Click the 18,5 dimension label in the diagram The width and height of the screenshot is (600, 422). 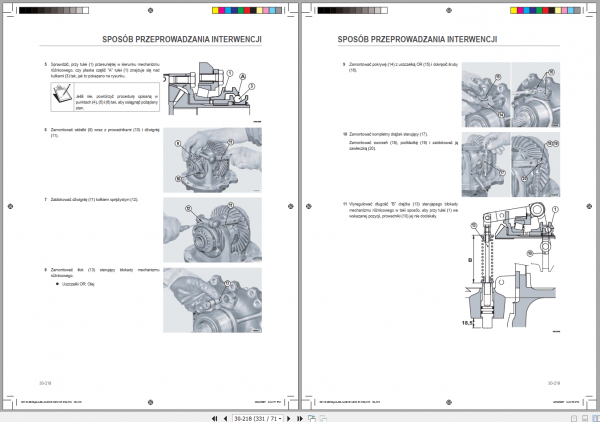(x=467, y=323)
